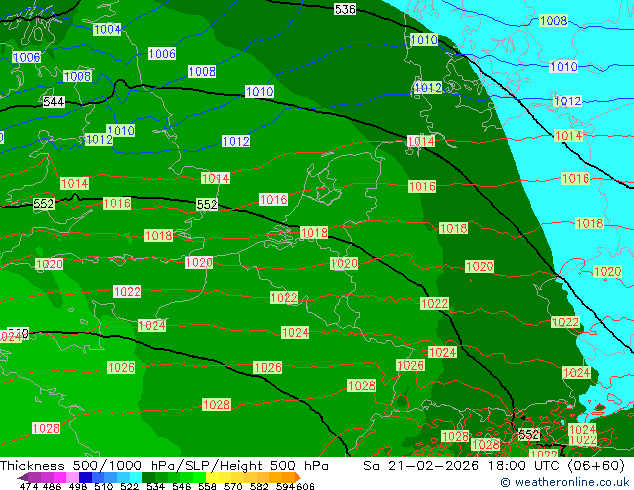Click legend value '486'

[52, 486]
